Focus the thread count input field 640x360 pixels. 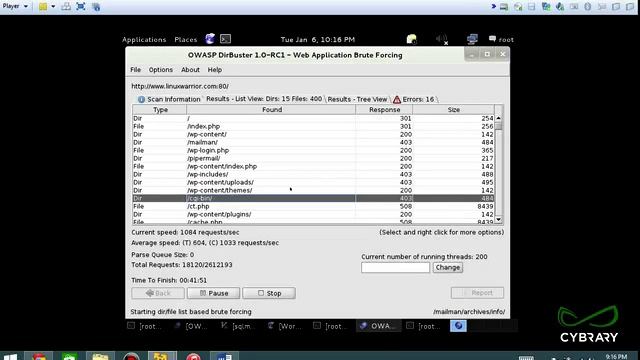(395, 268)
